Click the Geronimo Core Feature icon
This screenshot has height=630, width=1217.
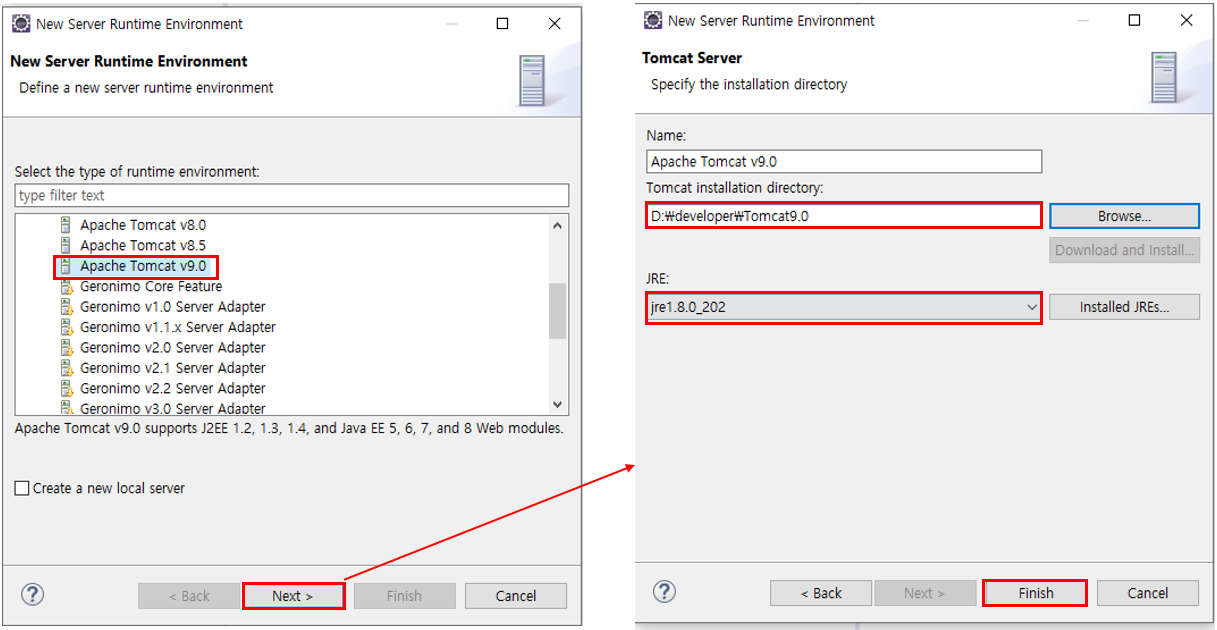(x=66, y=286)
